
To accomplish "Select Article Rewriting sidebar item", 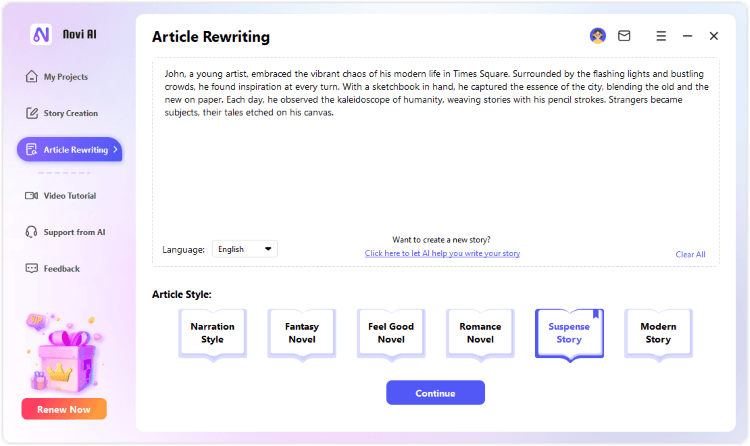I will click(x=70, y=149).
